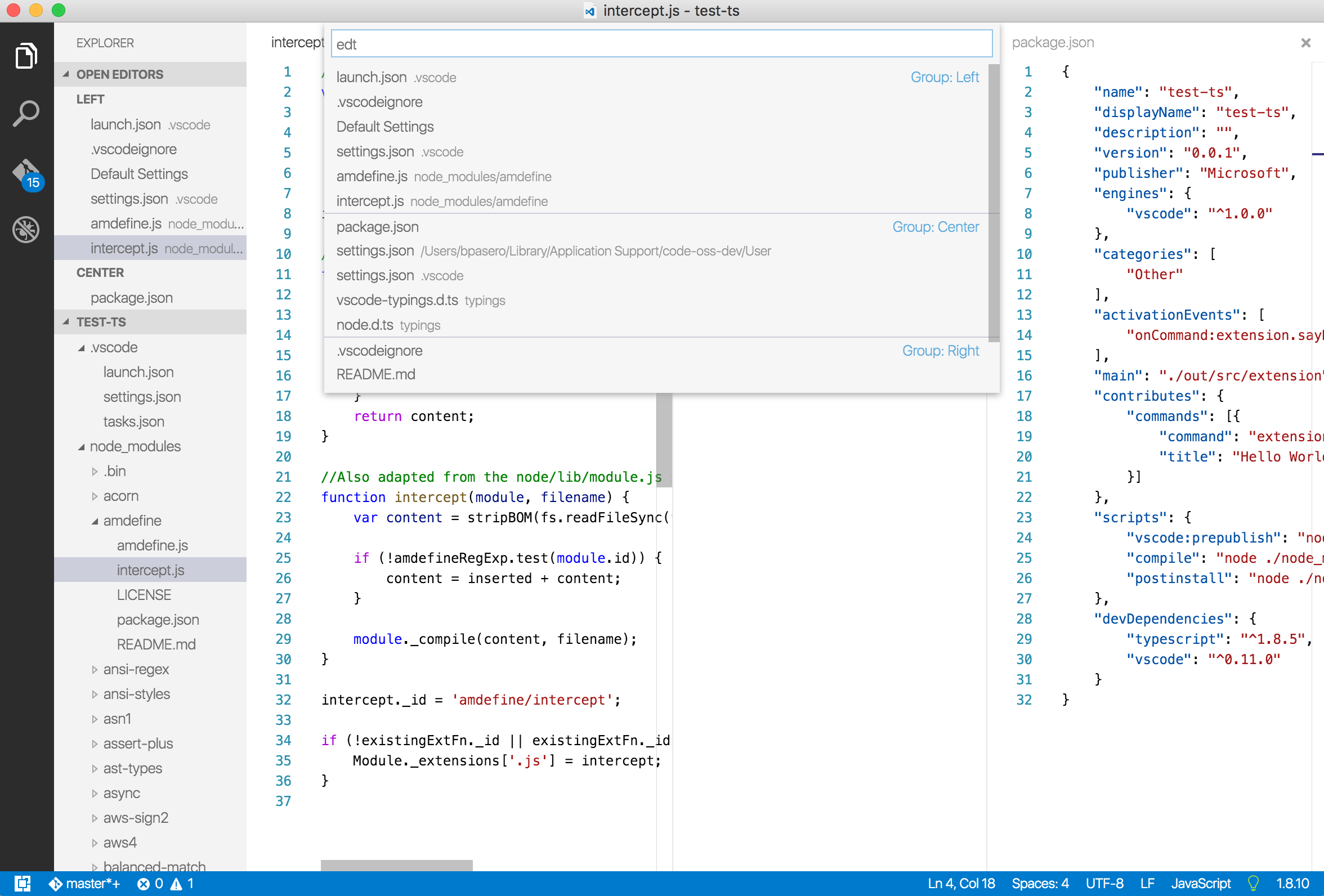Click the quick open picker scrollbar
This screenshot has width=1324, height=896.
(993, 202)
